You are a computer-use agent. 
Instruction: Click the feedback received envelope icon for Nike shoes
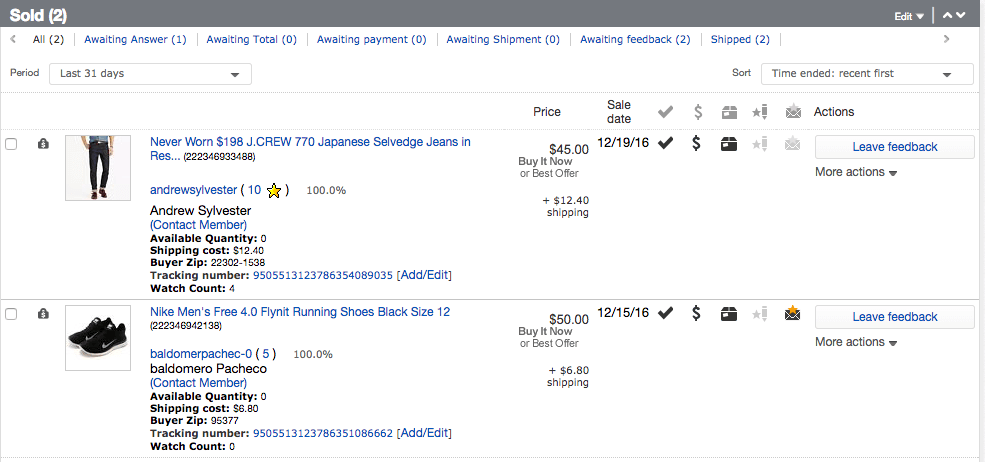tap(793, 313)
